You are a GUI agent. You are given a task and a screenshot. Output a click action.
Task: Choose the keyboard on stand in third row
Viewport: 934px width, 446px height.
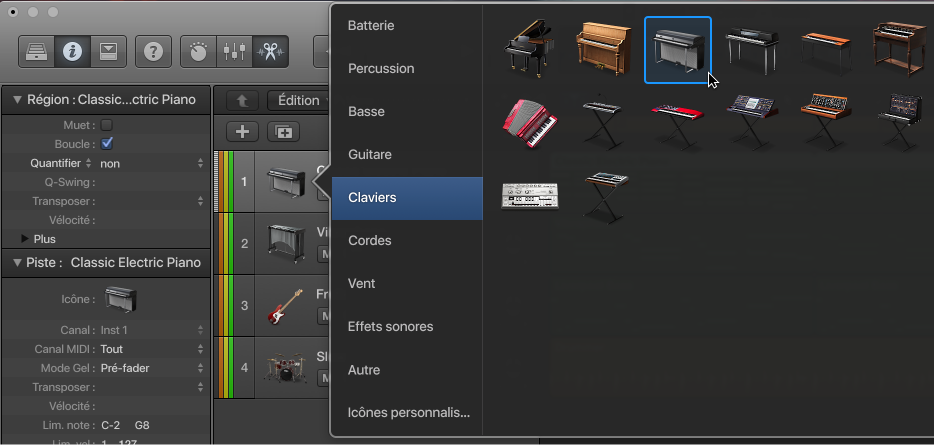coord(606,197)
